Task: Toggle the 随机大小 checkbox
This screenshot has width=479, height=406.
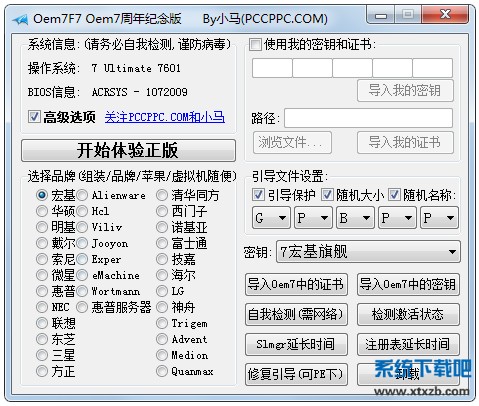Action: (327, 195)
